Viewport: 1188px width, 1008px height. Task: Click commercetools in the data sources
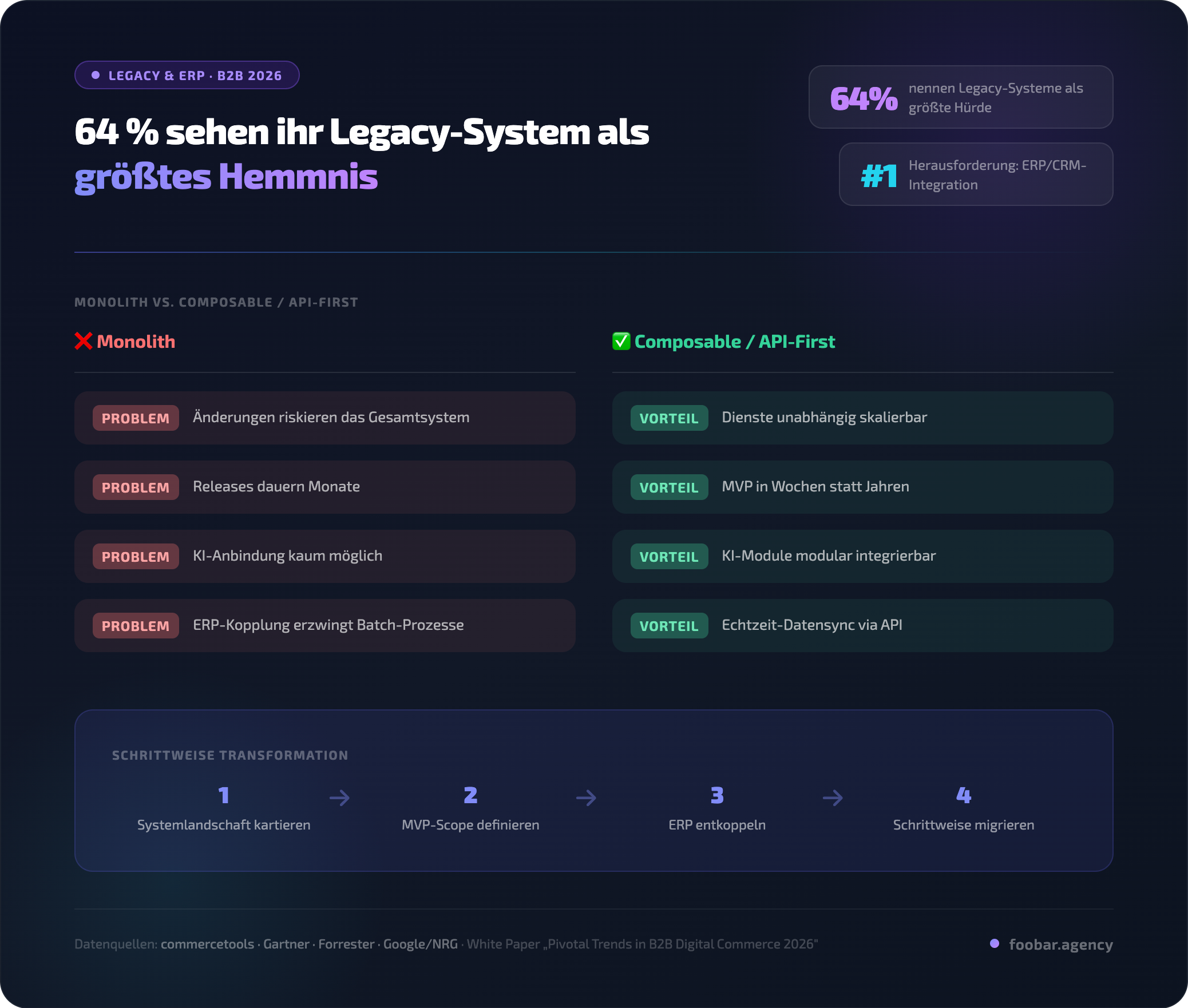(x=207, y=944)
